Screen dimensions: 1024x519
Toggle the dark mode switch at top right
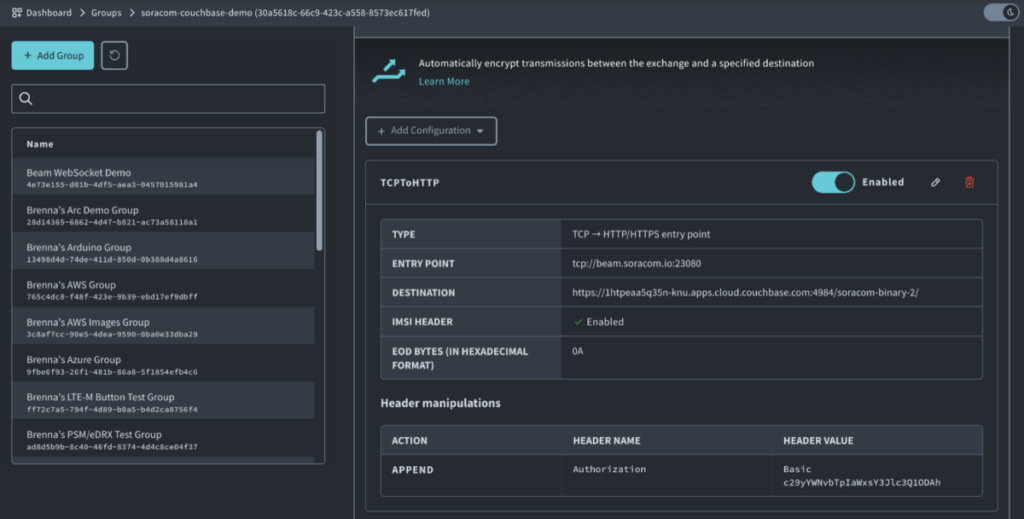[x=999, y=13]
